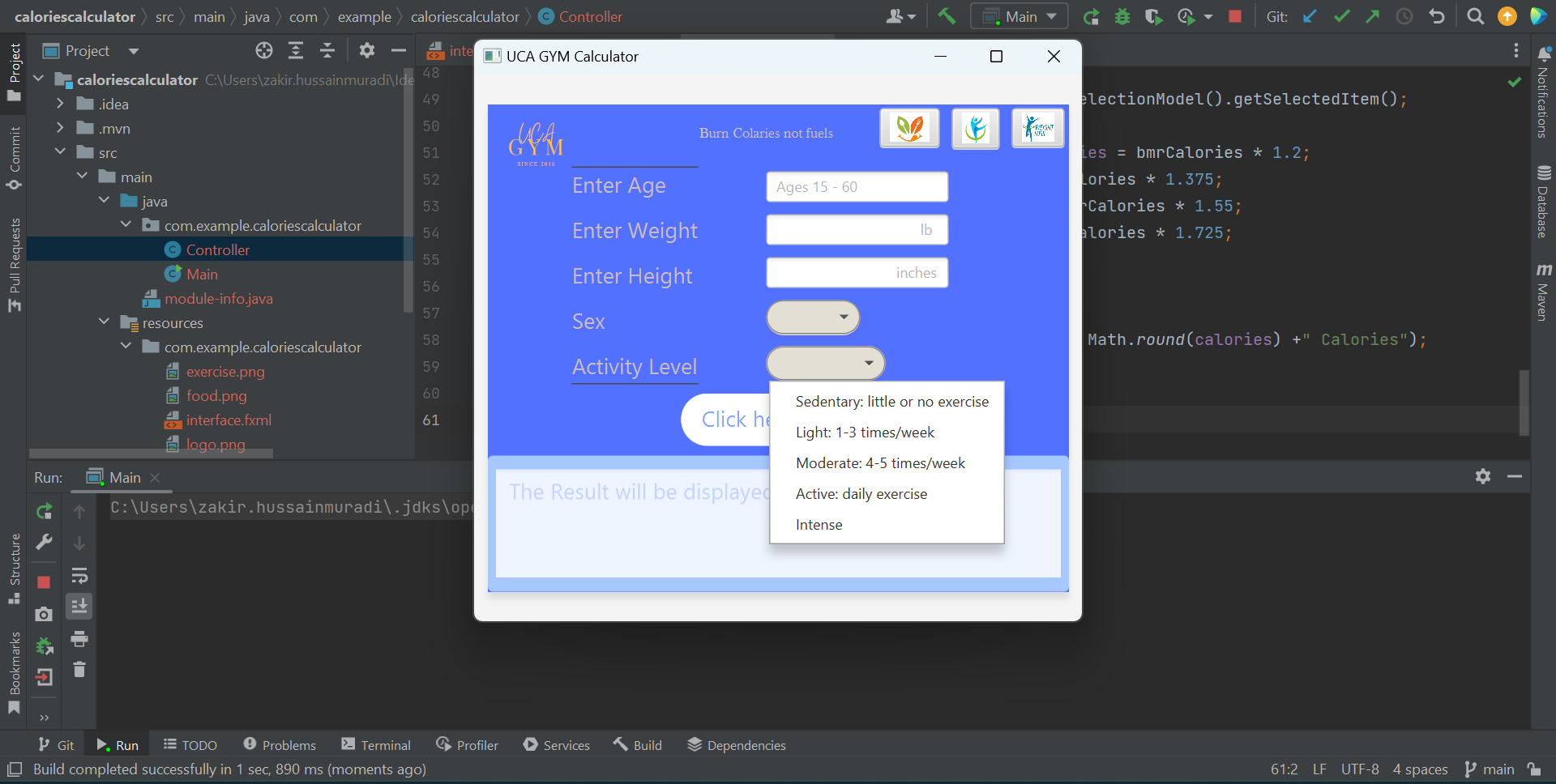Click the Git update project arrow

pyautogui.click(x=1310, y=16)
